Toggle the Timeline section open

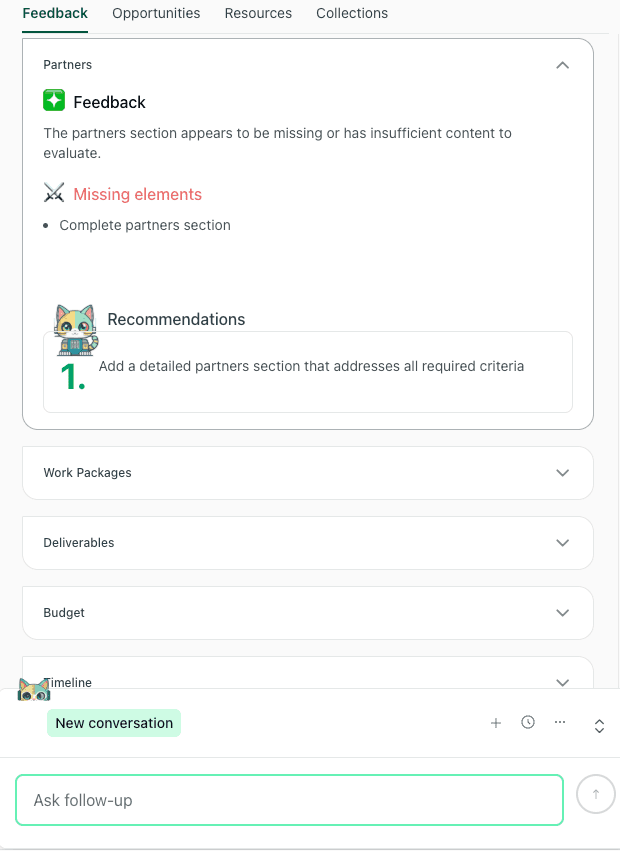click(562, 682)
